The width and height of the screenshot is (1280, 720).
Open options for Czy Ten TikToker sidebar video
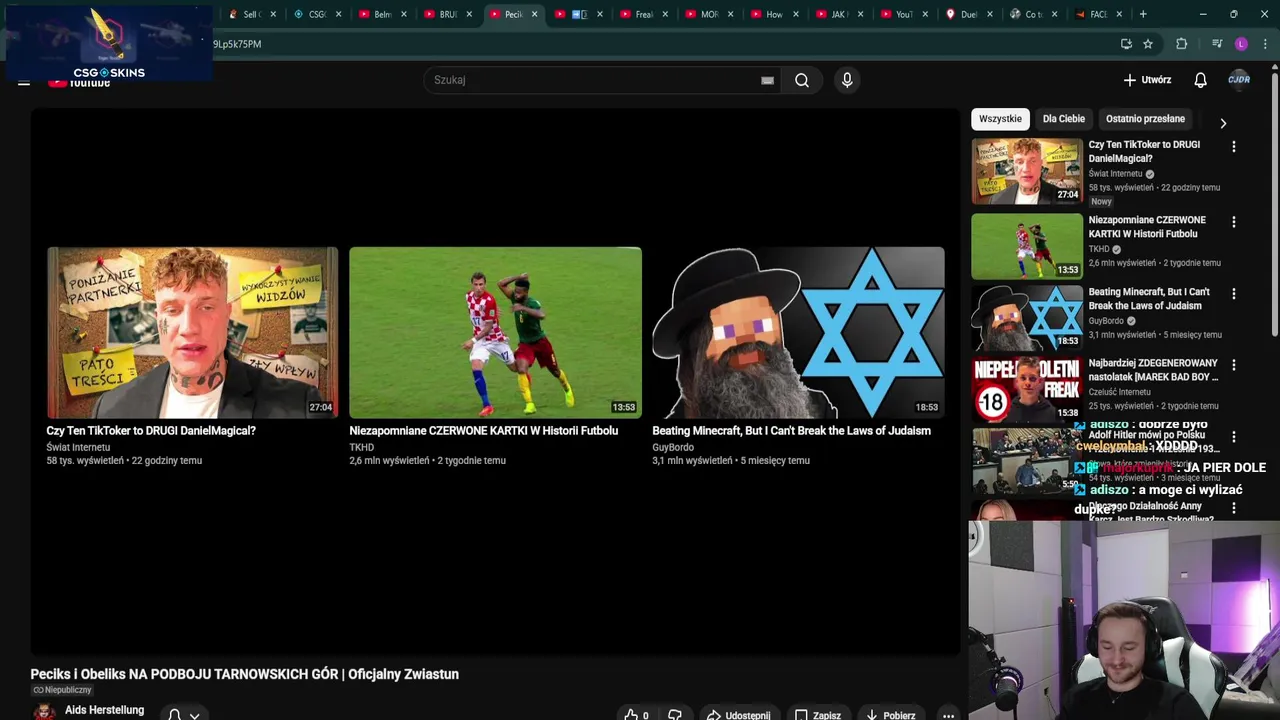tap(1233, 146)
